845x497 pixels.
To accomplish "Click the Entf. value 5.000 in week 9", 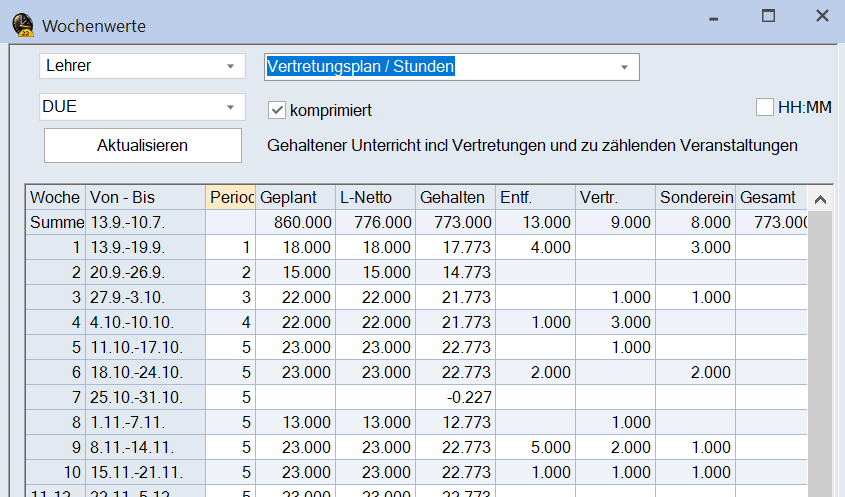I will tap(534, 445).
